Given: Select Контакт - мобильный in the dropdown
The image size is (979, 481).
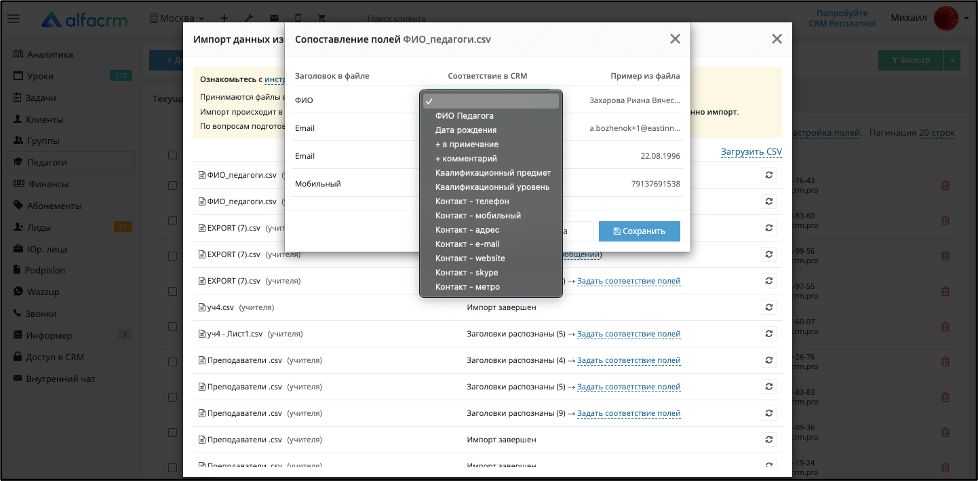Looking at the screenshot, I should (491, 216).
